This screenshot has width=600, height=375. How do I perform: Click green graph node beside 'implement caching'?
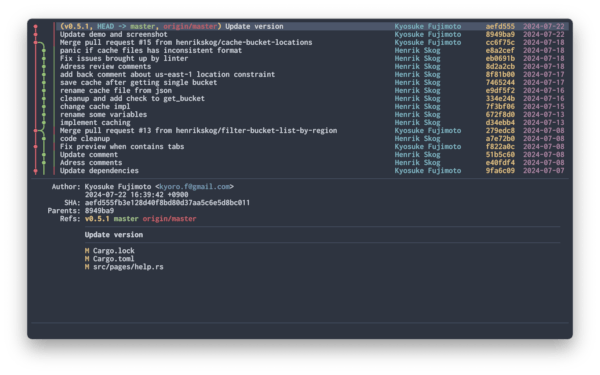tap(44, 123)
